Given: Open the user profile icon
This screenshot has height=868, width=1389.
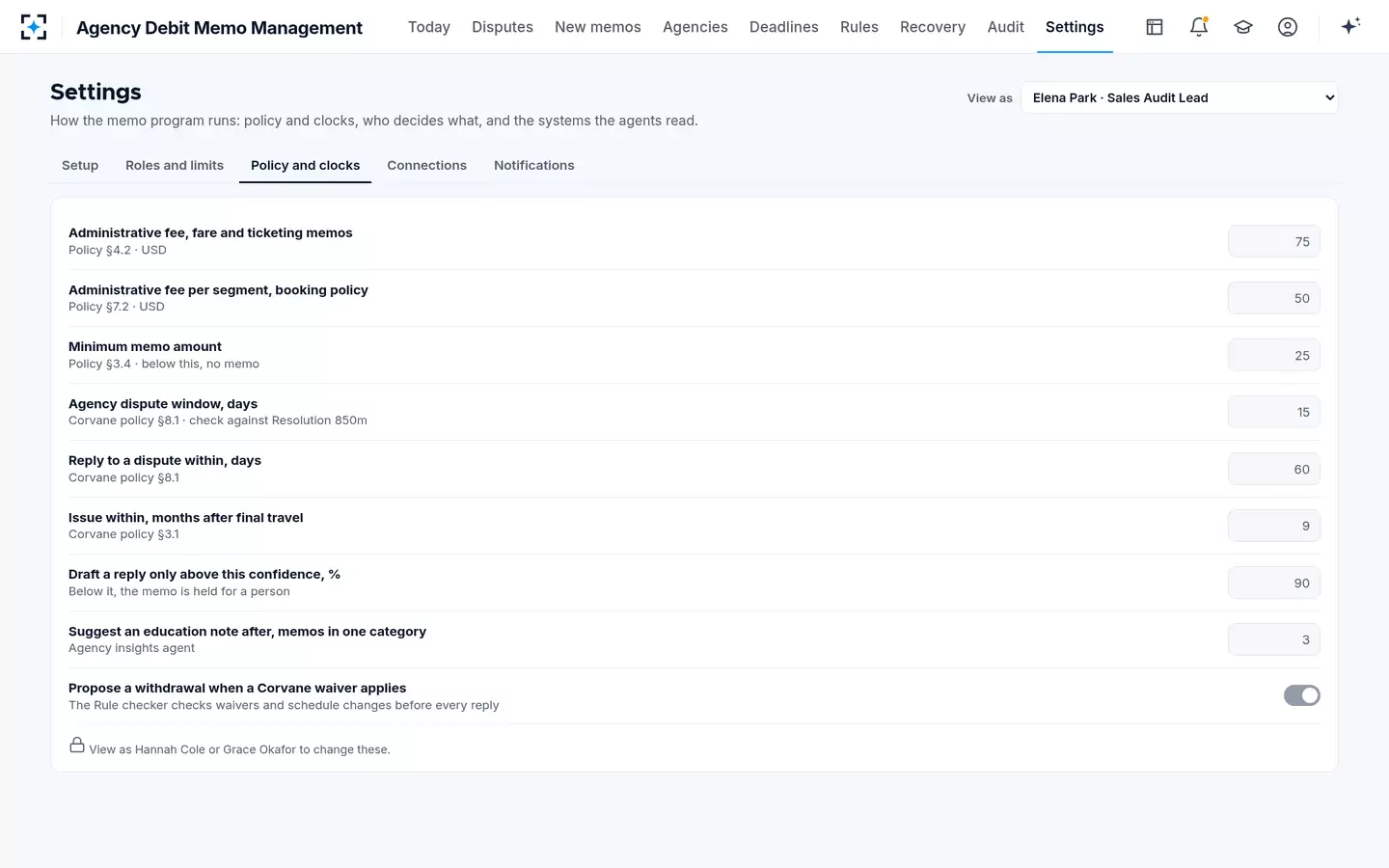Looking at the screenshot, I should point(1288,27).
